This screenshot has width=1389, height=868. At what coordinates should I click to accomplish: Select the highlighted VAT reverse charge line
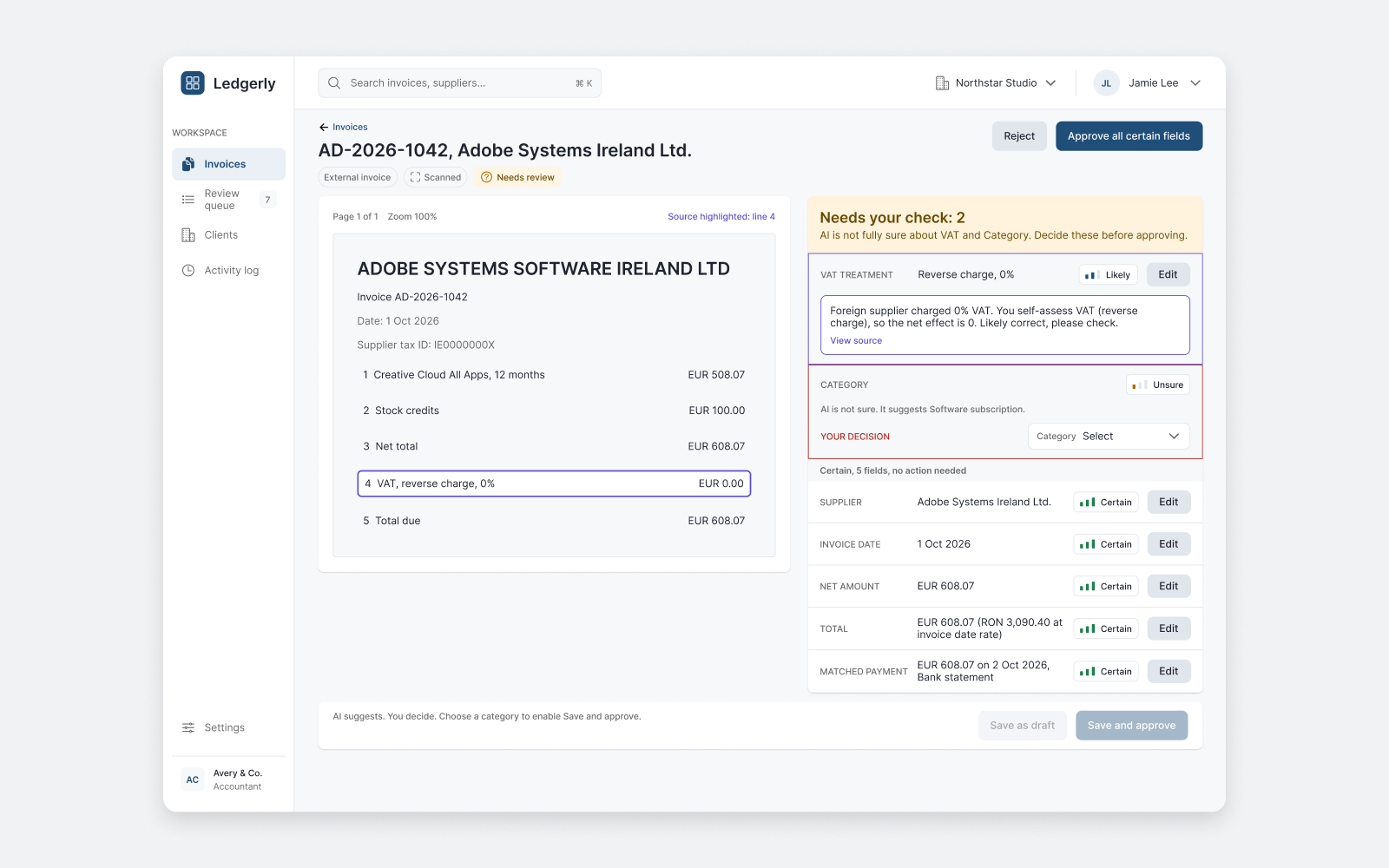pos(554,483)
